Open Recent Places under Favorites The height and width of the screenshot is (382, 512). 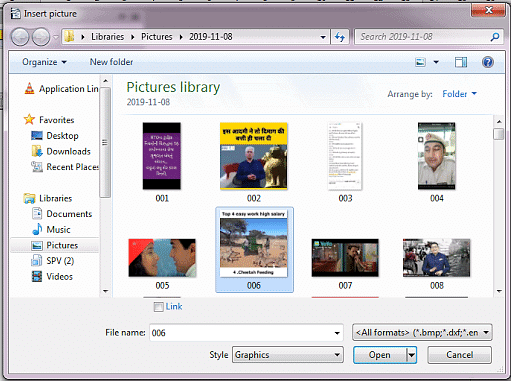tap(72, 167)
